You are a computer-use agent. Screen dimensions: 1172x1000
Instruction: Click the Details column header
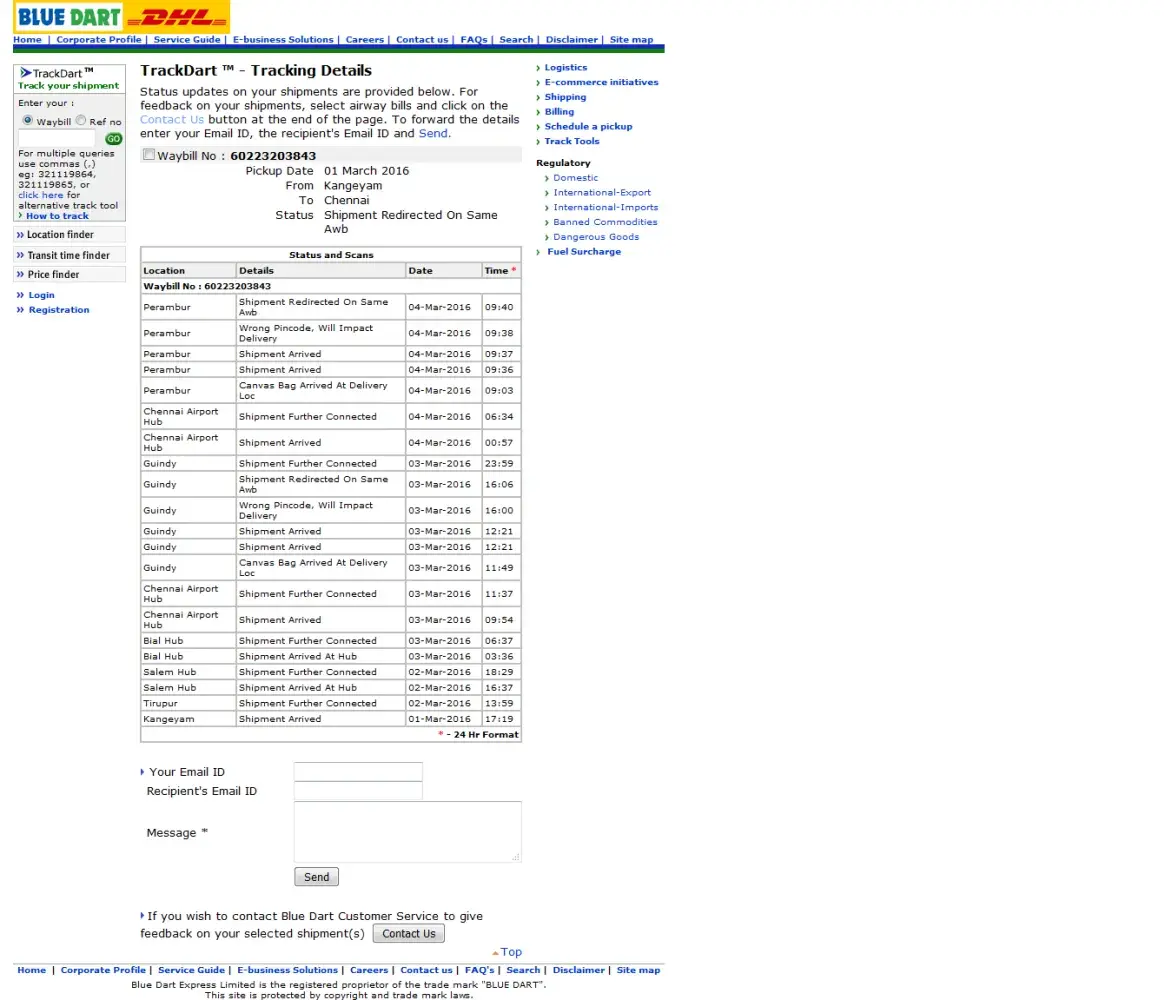[x=321, y=271]
